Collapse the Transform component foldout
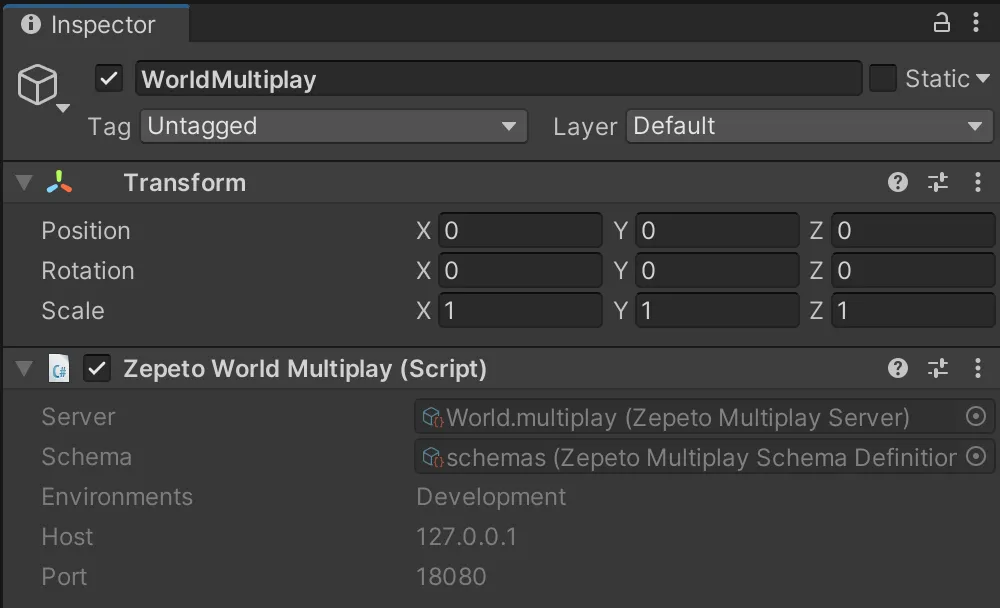The width and height of the screenshot is (1000, 608). coord(24,182)
